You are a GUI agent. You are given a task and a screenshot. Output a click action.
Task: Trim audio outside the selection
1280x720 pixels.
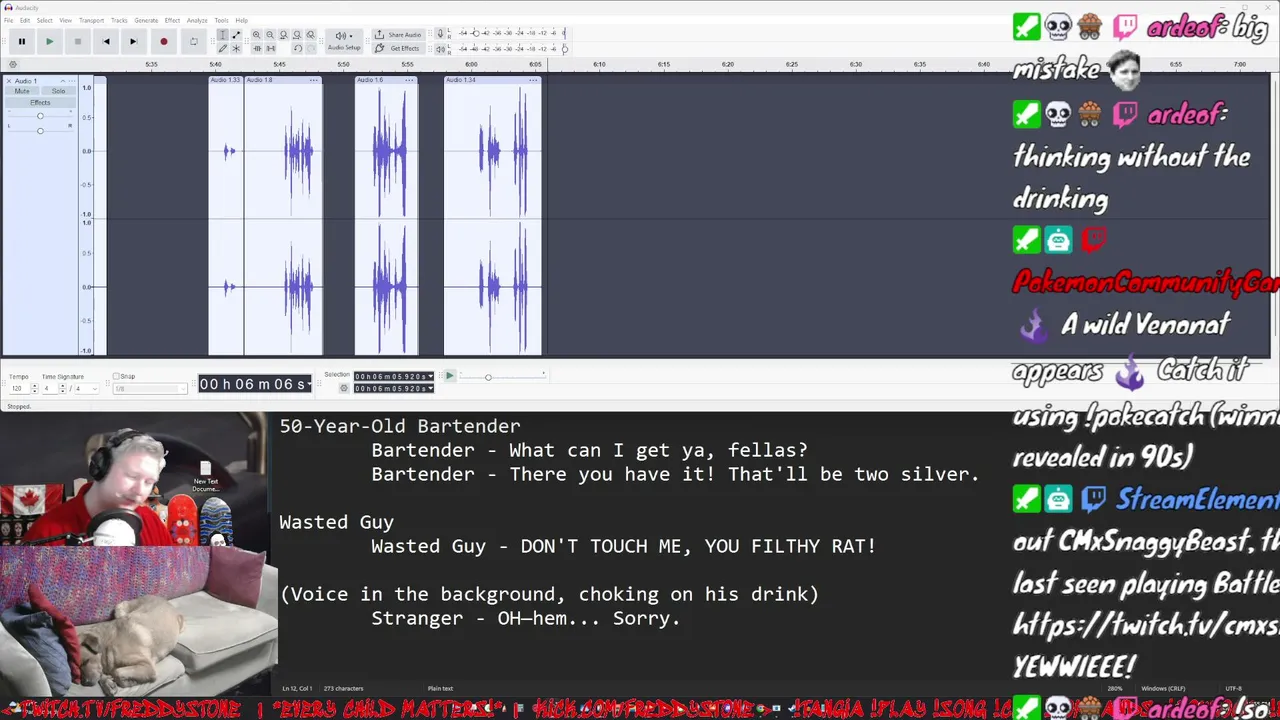click(256, 48)
